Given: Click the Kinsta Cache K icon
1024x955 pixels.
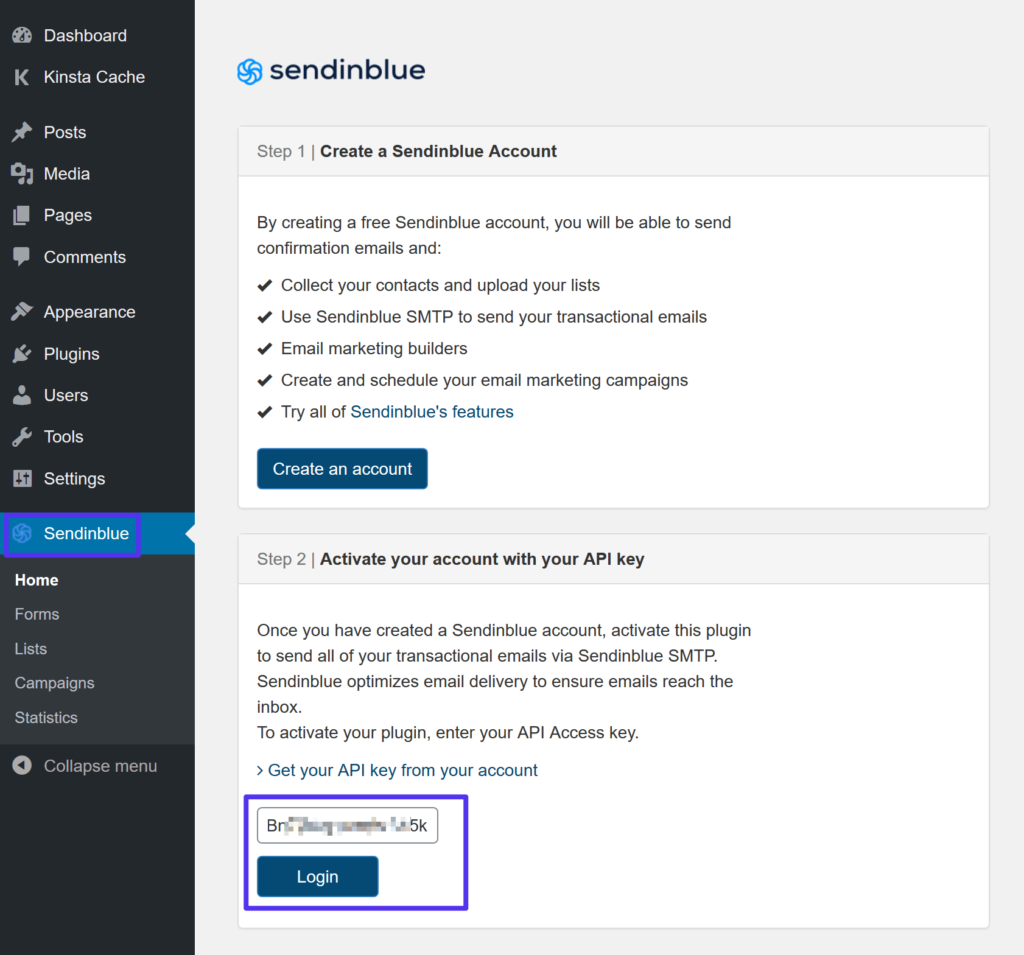Looking at the screenshot, I should tap(22, 77).
